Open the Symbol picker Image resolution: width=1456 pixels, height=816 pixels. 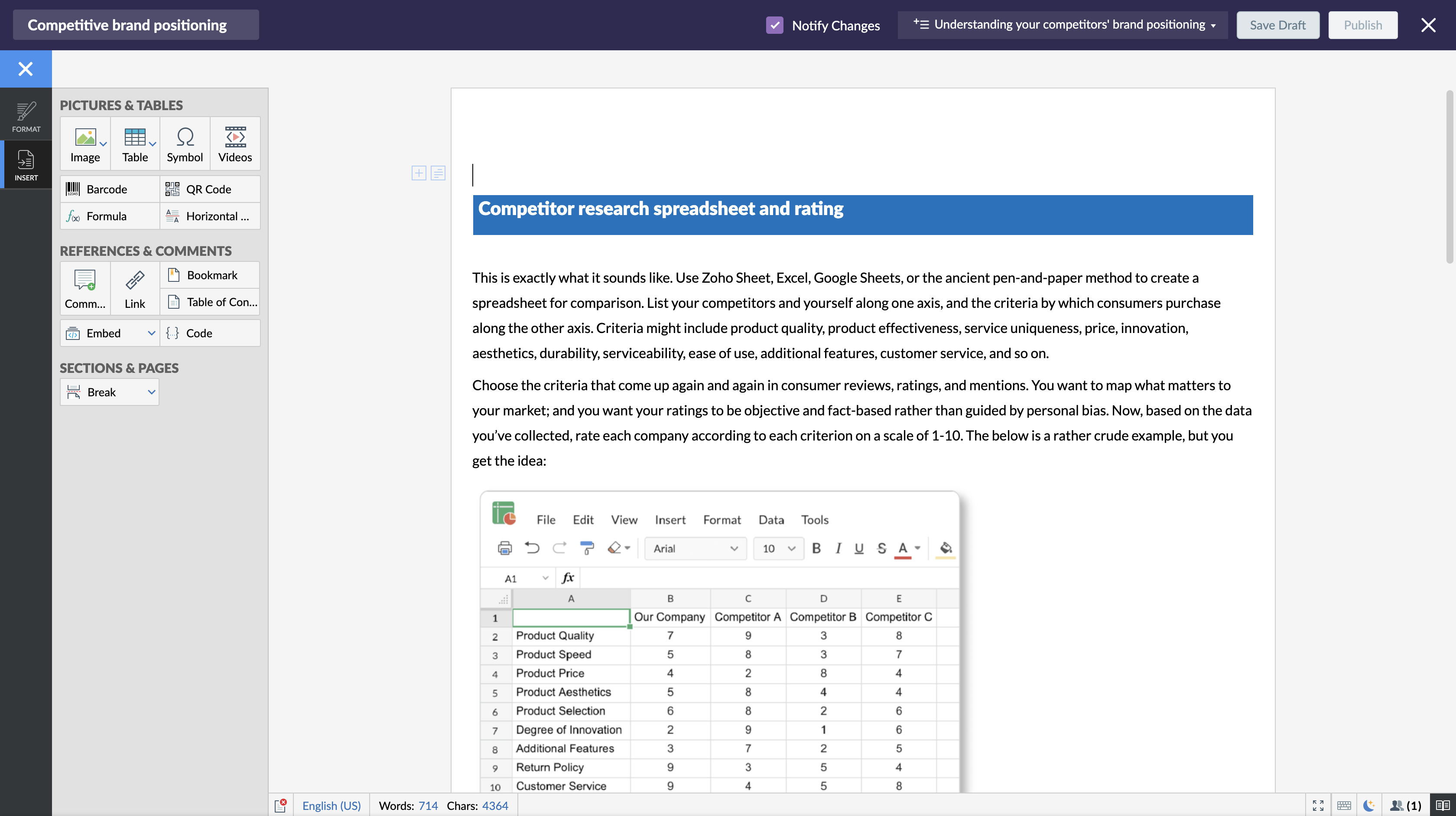184,144
